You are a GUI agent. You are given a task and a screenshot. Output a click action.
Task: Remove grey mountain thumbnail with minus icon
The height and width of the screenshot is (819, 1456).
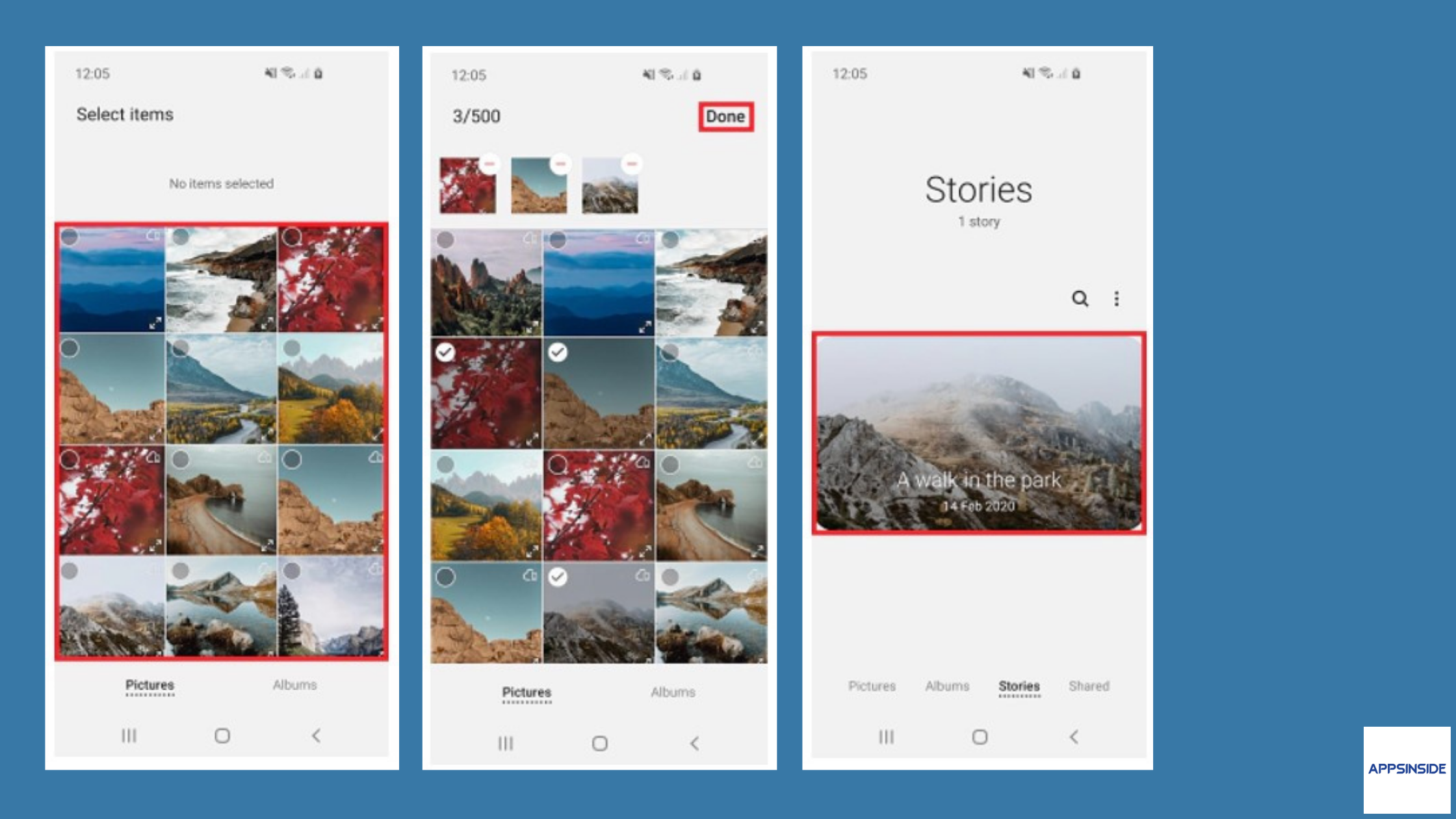pos(631,163)
